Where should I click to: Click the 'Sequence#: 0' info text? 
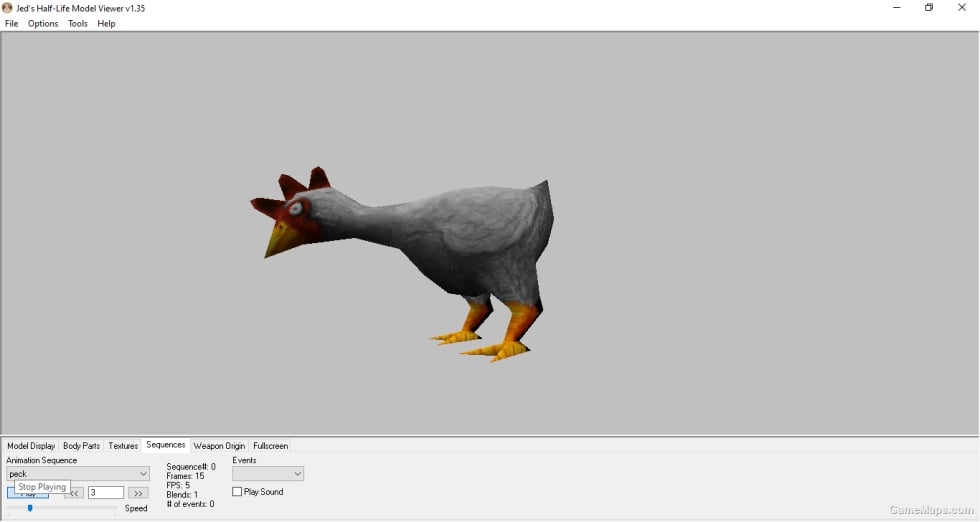(x=191, y=466)
